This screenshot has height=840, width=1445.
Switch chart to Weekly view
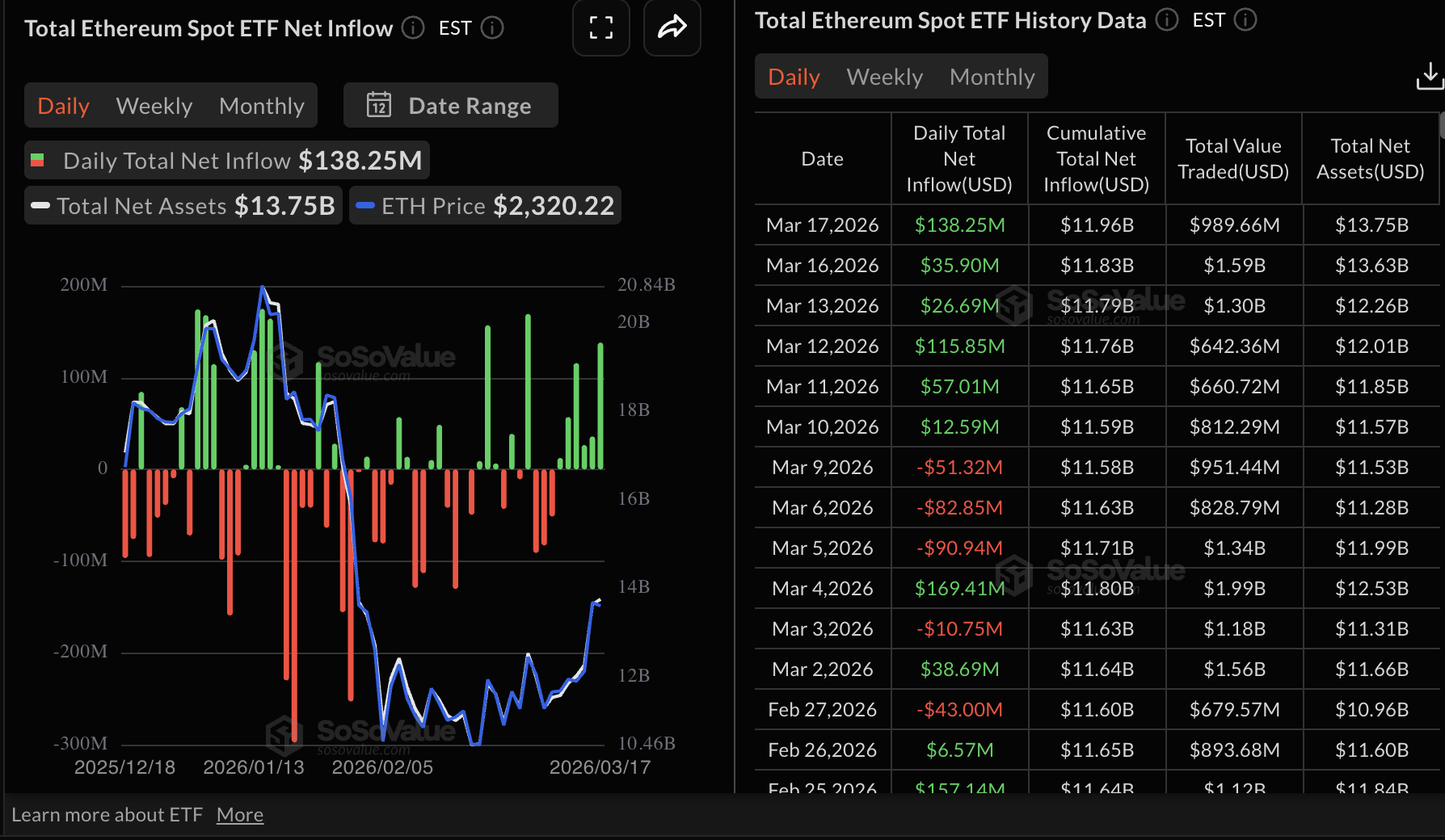coord(154,106)
